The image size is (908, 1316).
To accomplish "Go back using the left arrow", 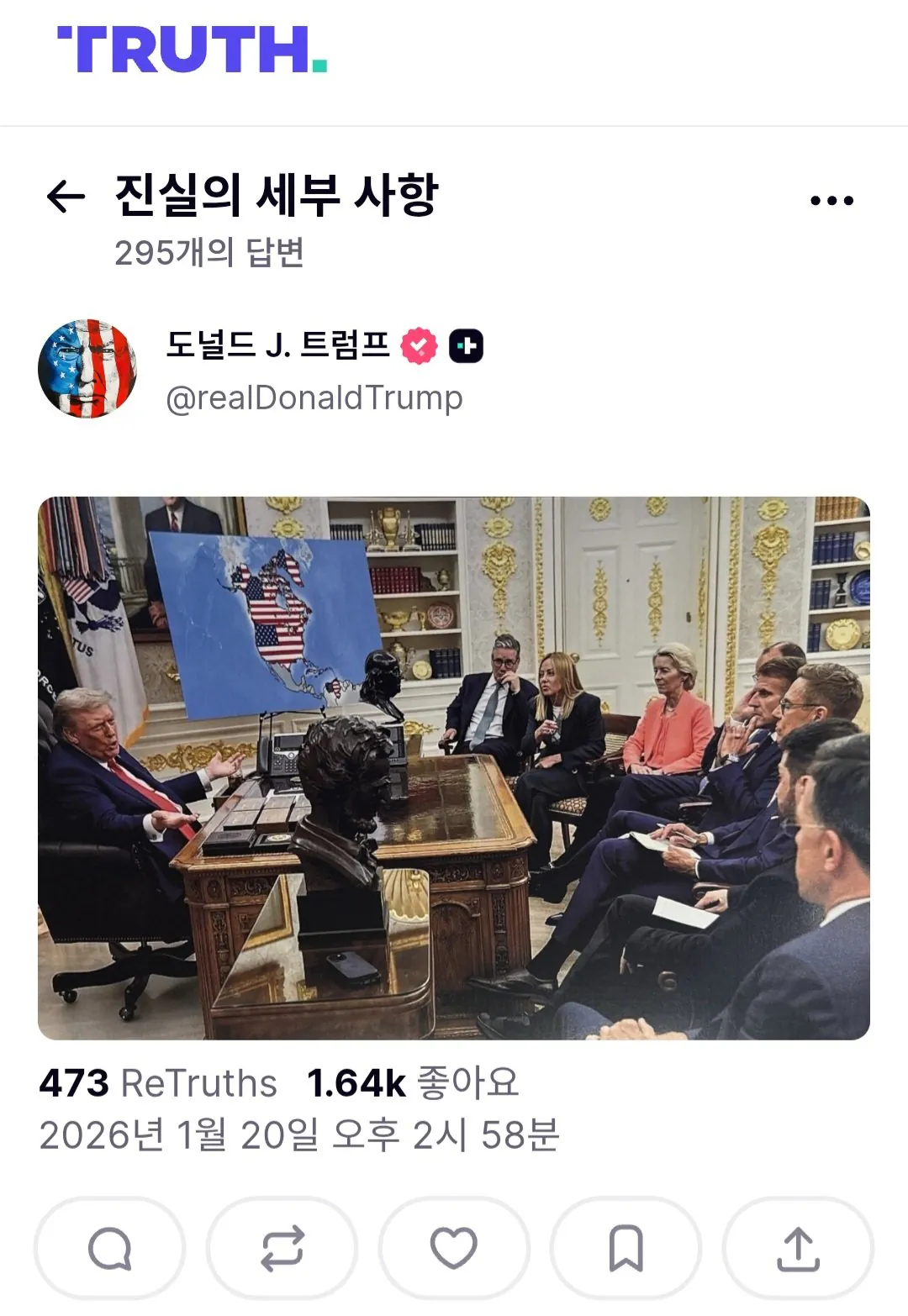I will [66, 197].
